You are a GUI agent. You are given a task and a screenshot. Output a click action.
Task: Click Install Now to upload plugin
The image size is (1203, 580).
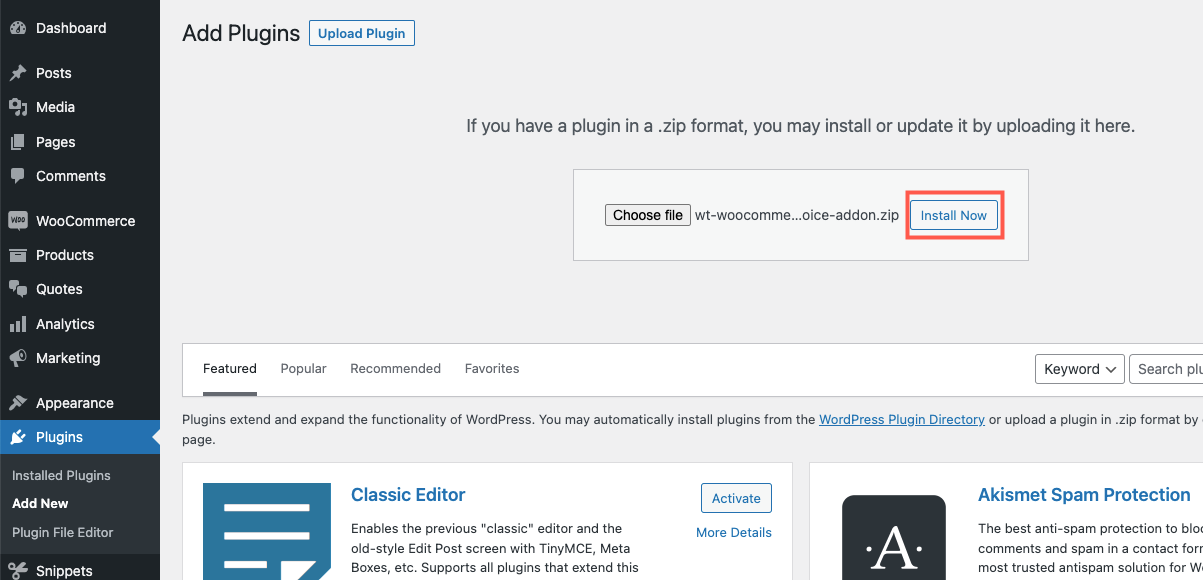pyautogui.click(x=954, y=215)
